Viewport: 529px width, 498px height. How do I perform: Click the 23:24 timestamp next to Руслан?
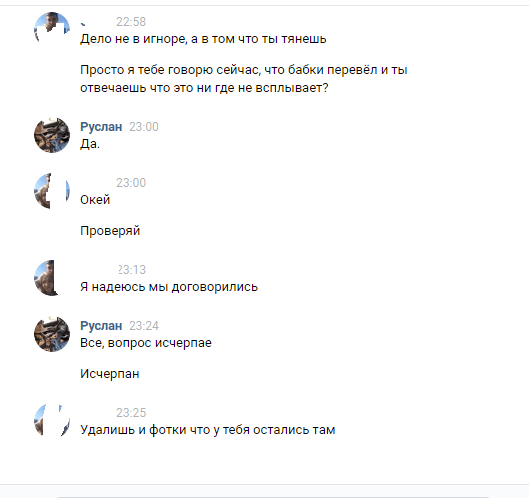pyautogui.click(x=144, y=326)
